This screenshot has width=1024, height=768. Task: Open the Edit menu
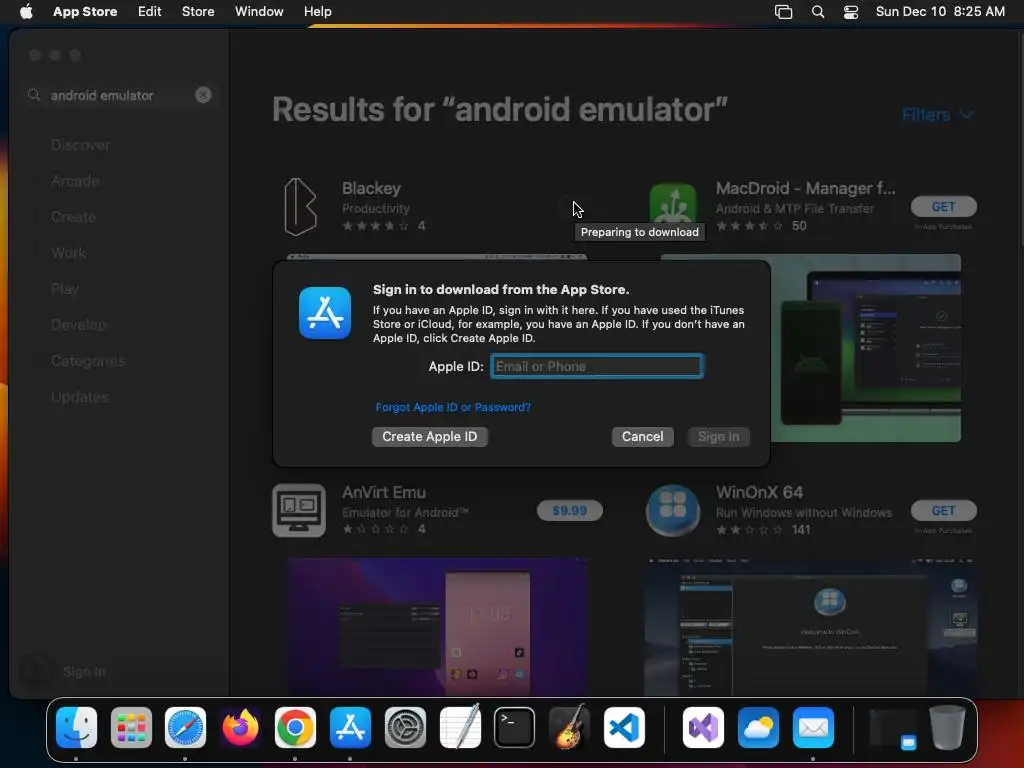[x=150, y=11]
